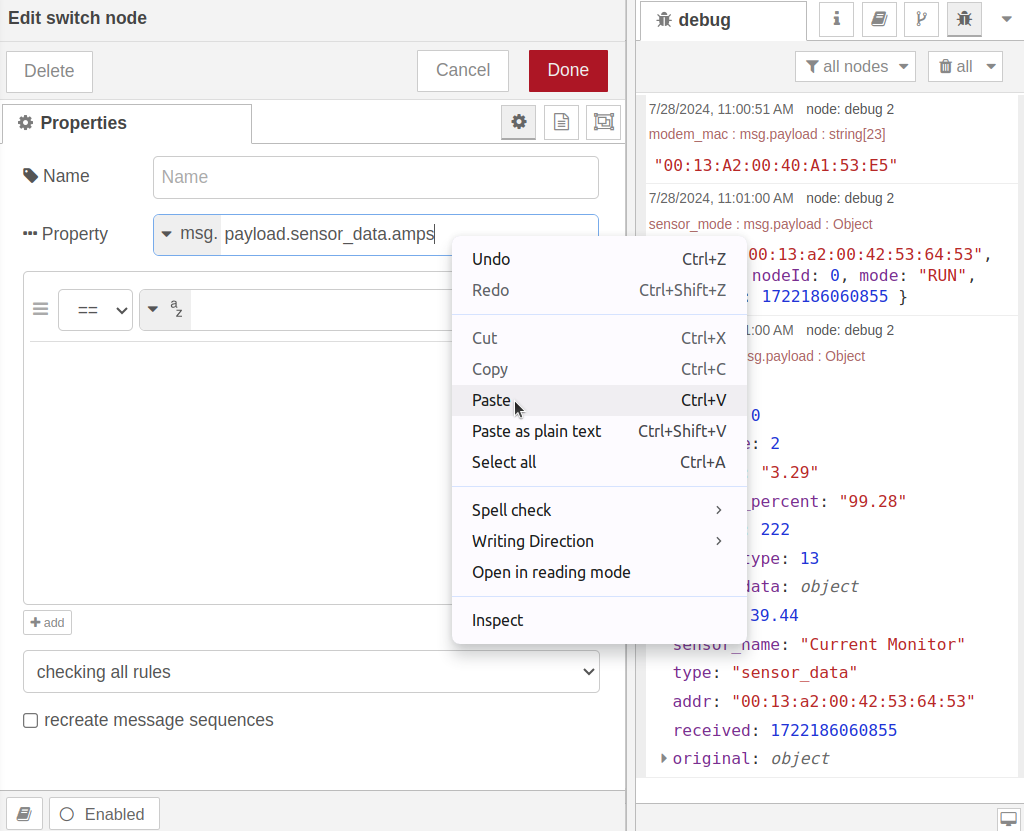The width and height of the screenshot is (1024, 831).
Task: Open the Spell check submenu
Action: 599,510
